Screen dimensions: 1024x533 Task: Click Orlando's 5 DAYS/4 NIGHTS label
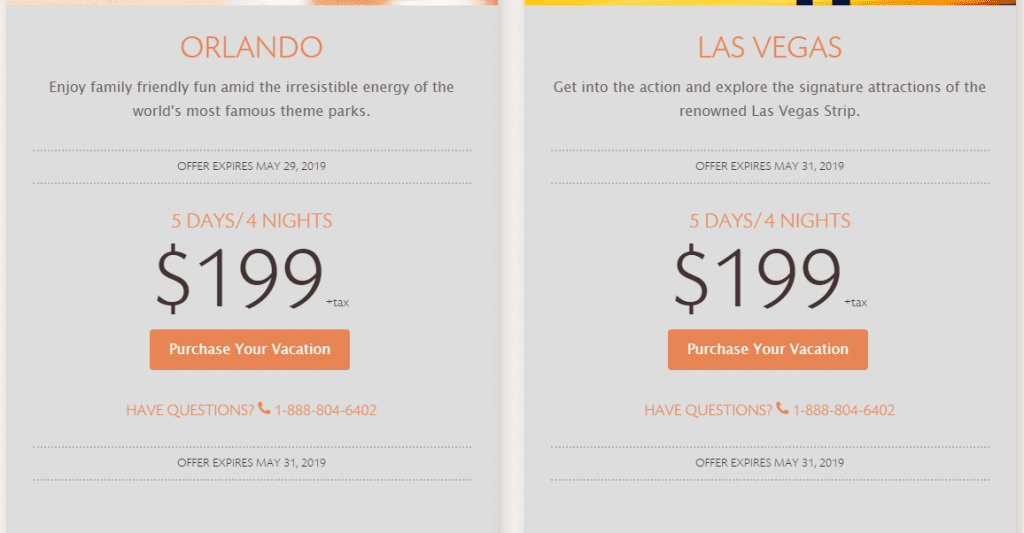(x=251, y=221)
